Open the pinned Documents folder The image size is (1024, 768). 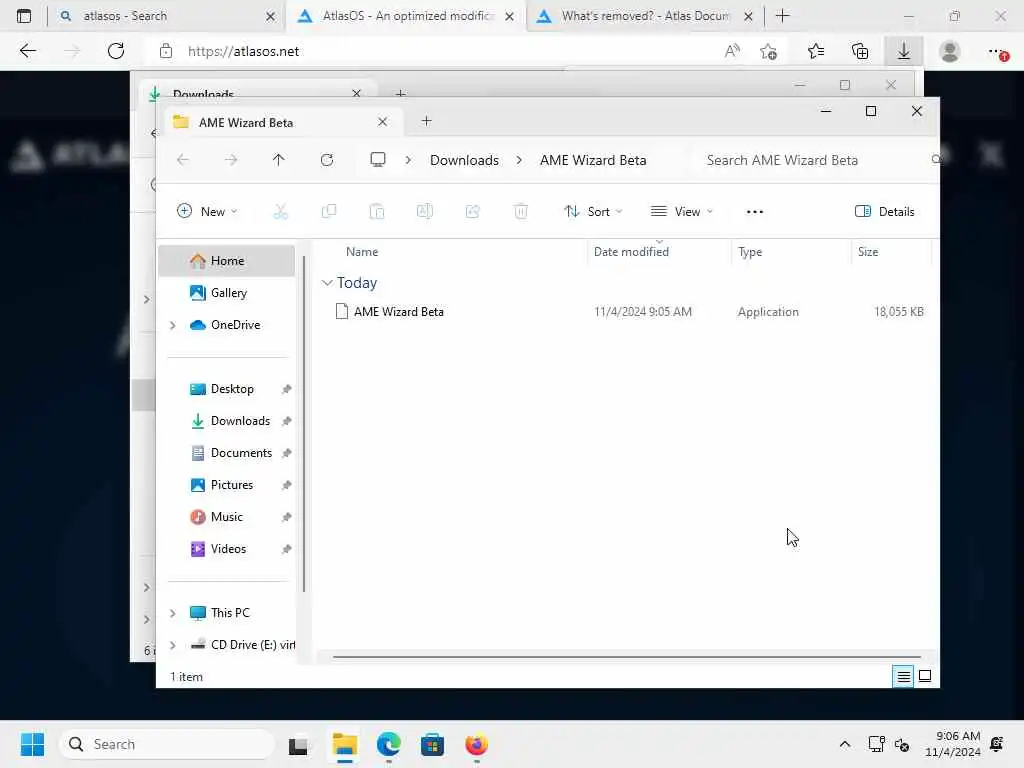pyautogui.click(x=227, y=453)
